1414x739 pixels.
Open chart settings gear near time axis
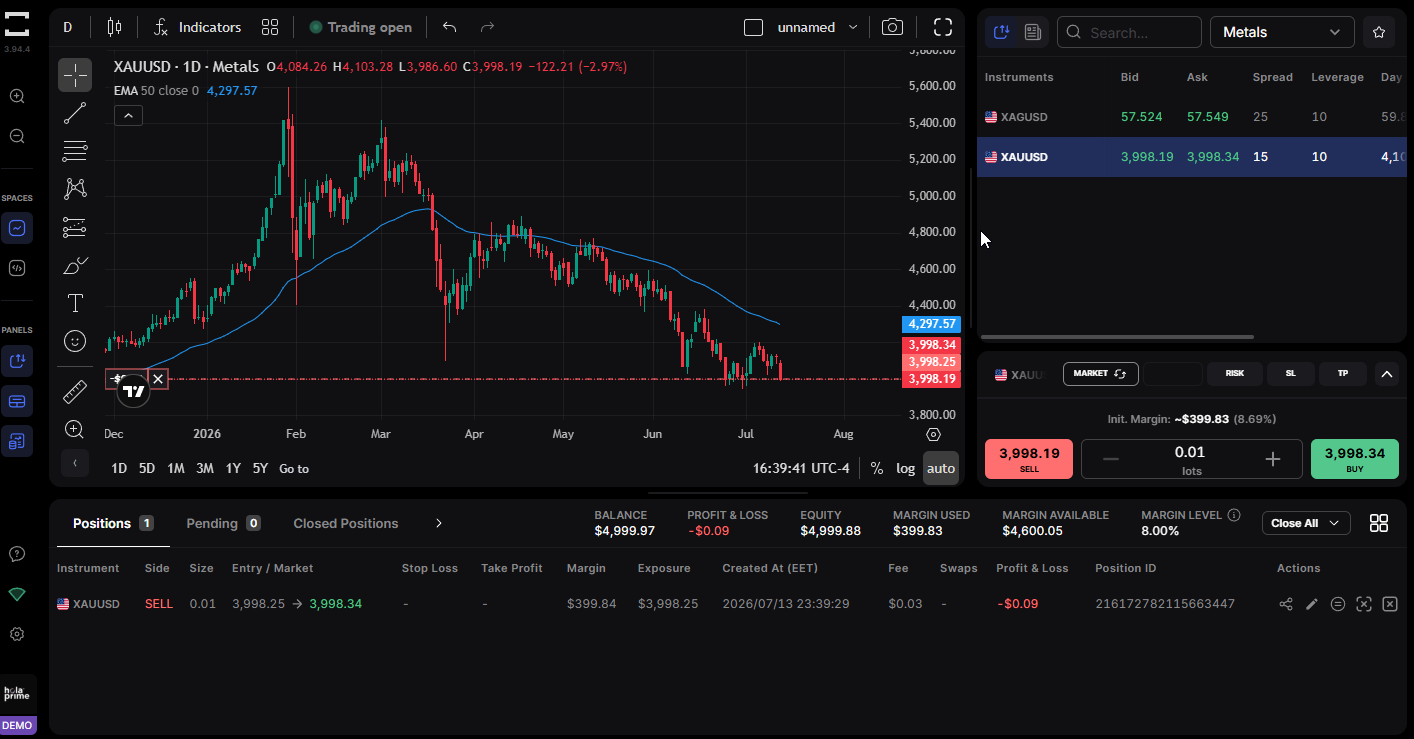934,434
